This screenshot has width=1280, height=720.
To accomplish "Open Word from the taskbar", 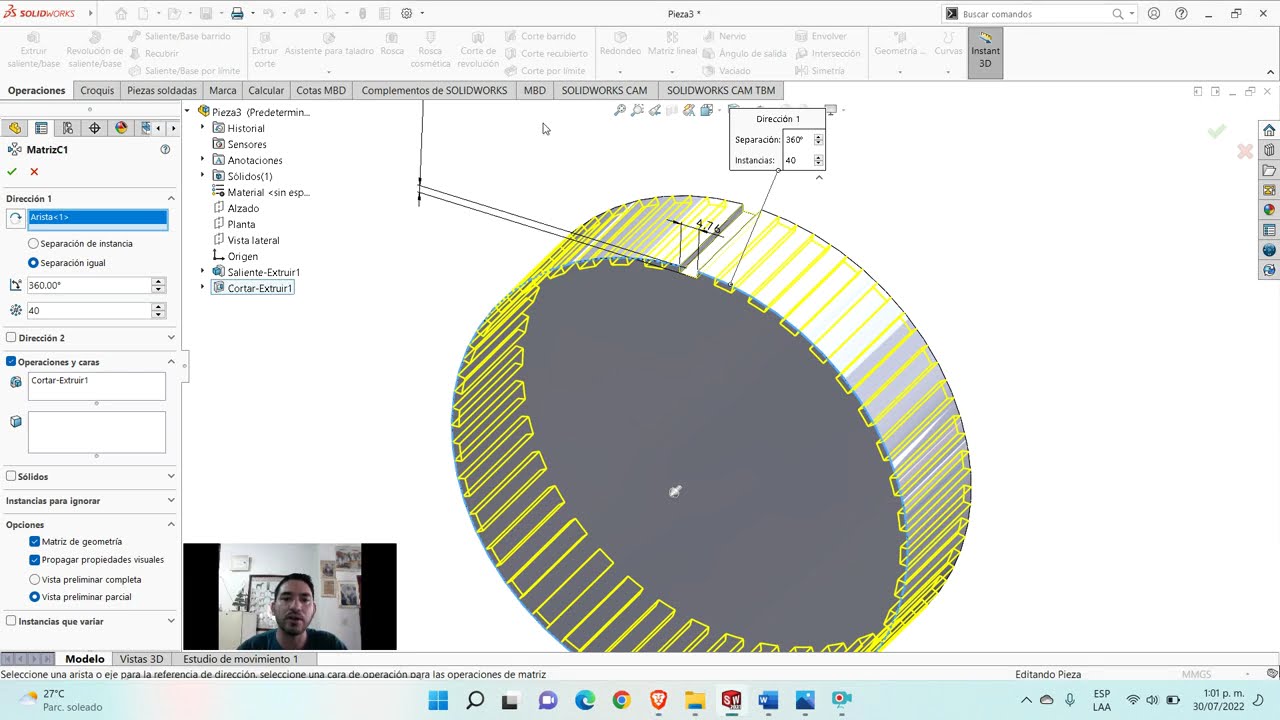I will click(768, 700).
